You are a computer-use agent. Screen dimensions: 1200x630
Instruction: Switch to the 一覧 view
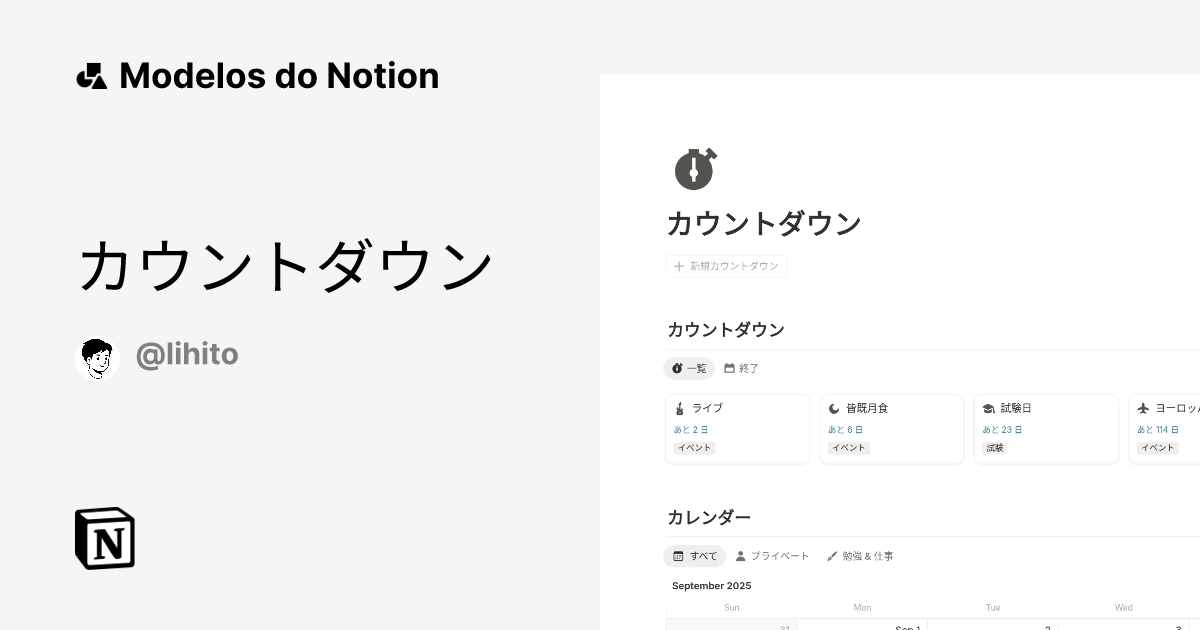click(688, 368)
